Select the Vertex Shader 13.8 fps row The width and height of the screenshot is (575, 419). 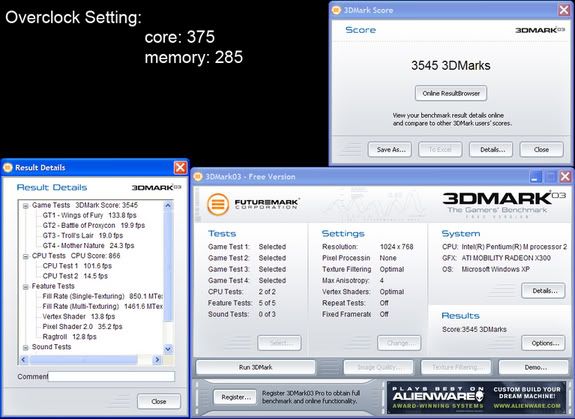click(x=79, y=316)
